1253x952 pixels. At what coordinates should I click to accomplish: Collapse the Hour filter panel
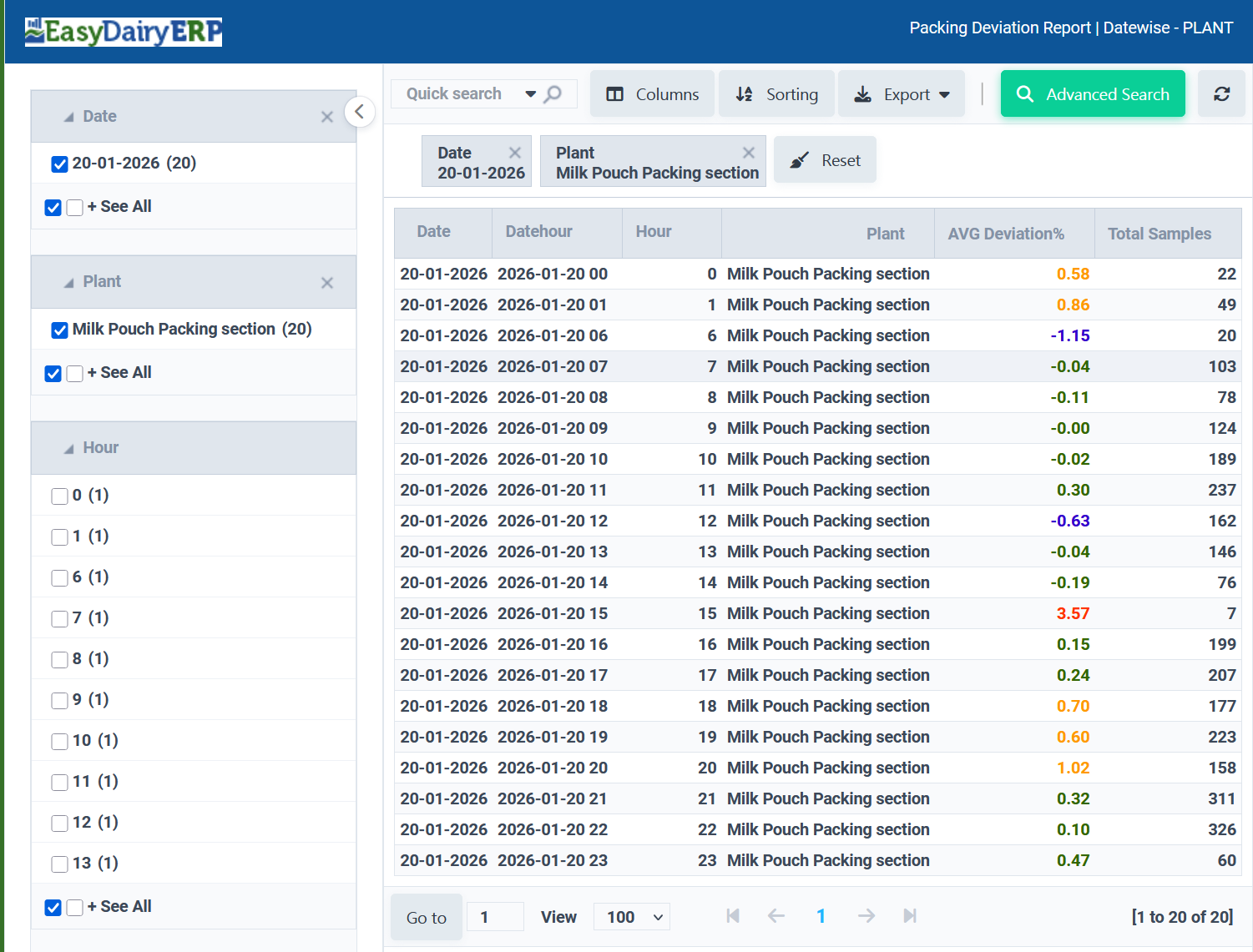(x=70, y=447)
